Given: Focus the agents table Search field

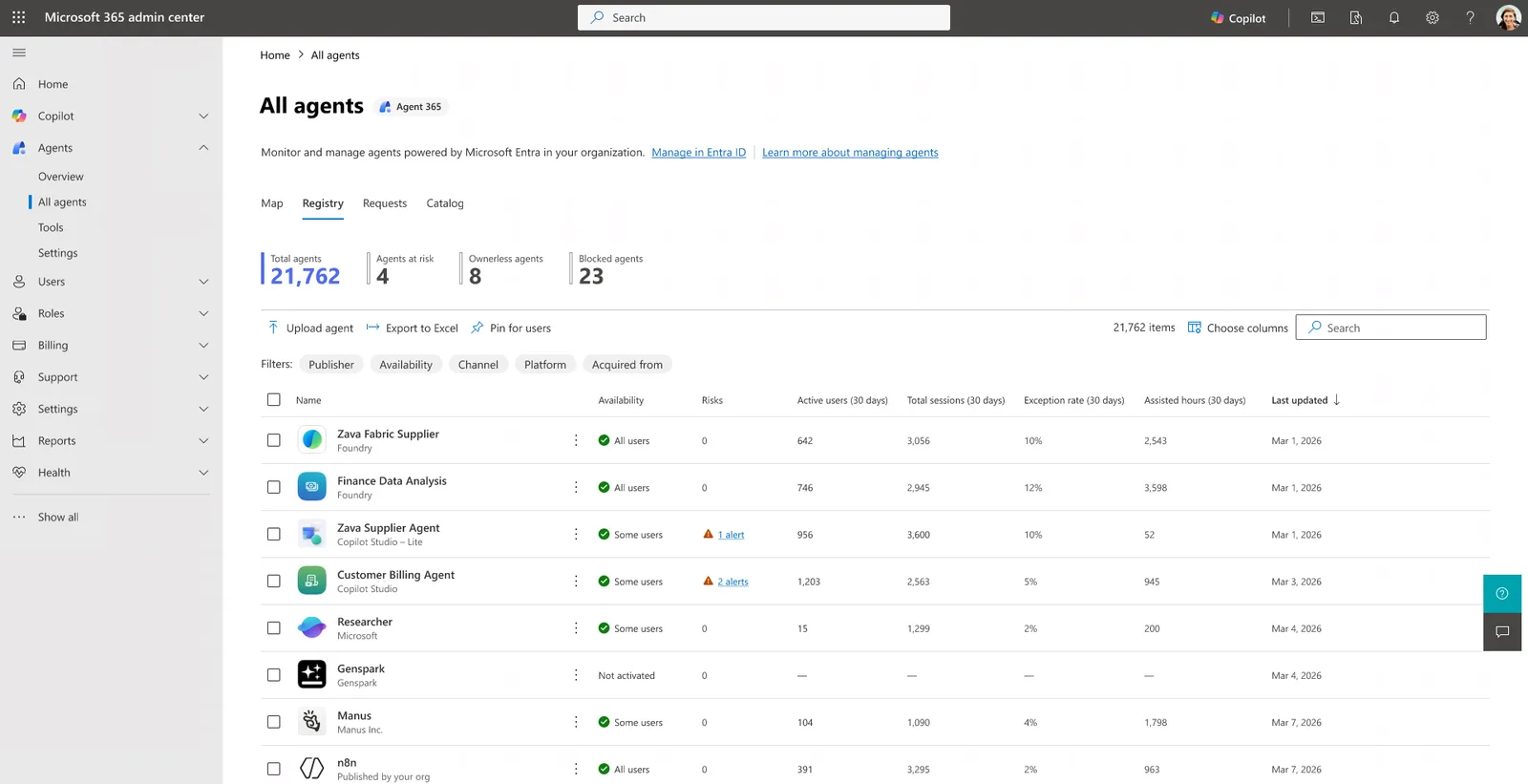Looking at the screenshot, I should coord(1390,328).
